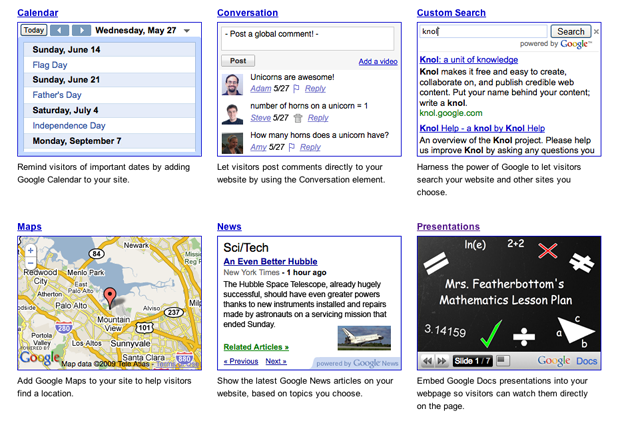
Task: Click the Add a video link
Action: [x=378, y=61]
